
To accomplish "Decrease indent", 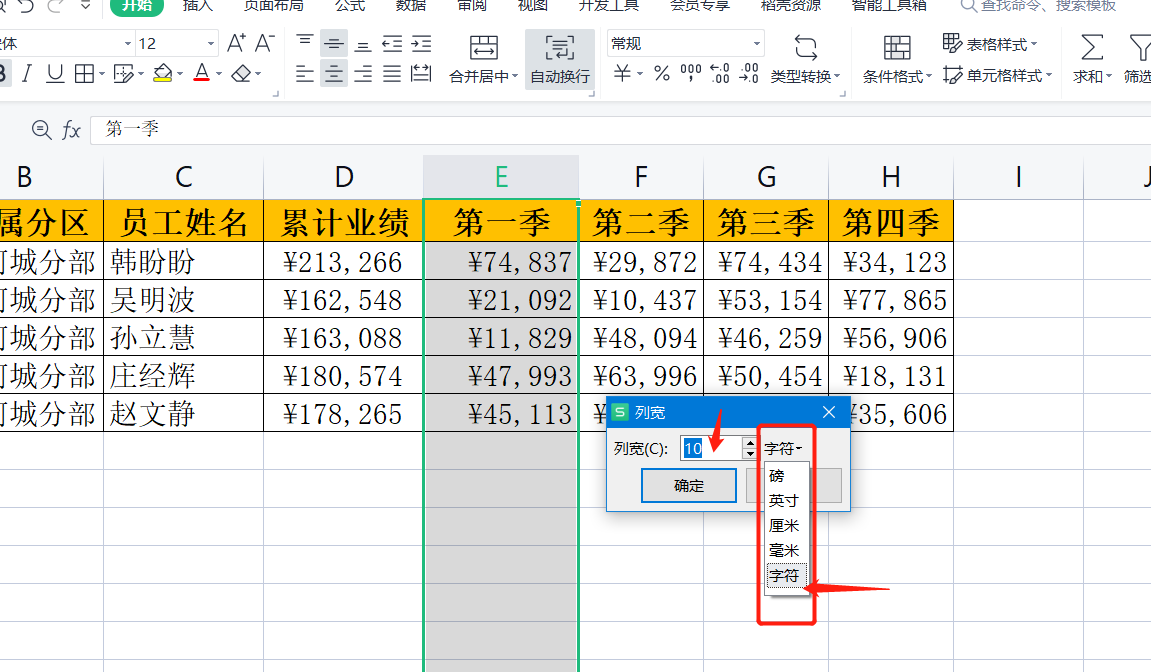I will [x=392, y=44].
